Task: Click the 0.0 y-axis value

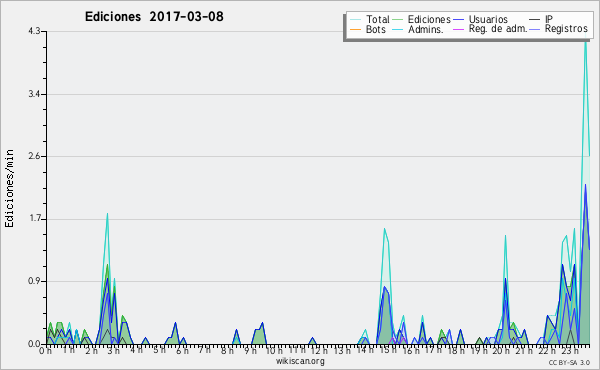Action: (34, 344)
